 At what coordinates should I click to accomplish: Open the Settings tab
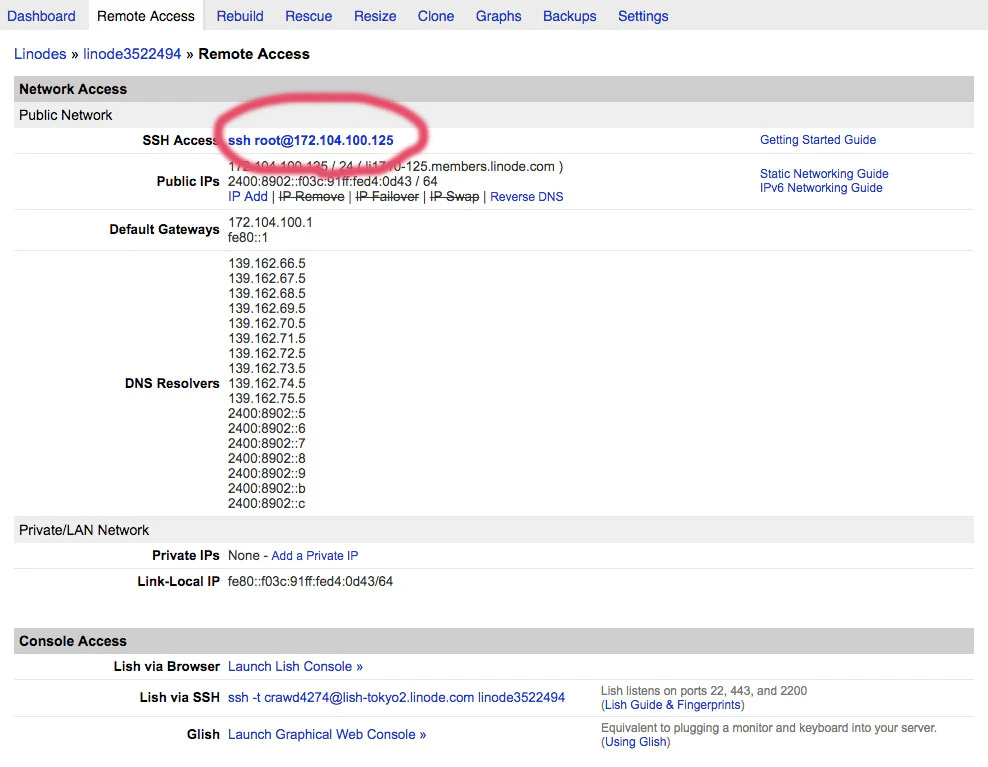[x=643, y=16]
